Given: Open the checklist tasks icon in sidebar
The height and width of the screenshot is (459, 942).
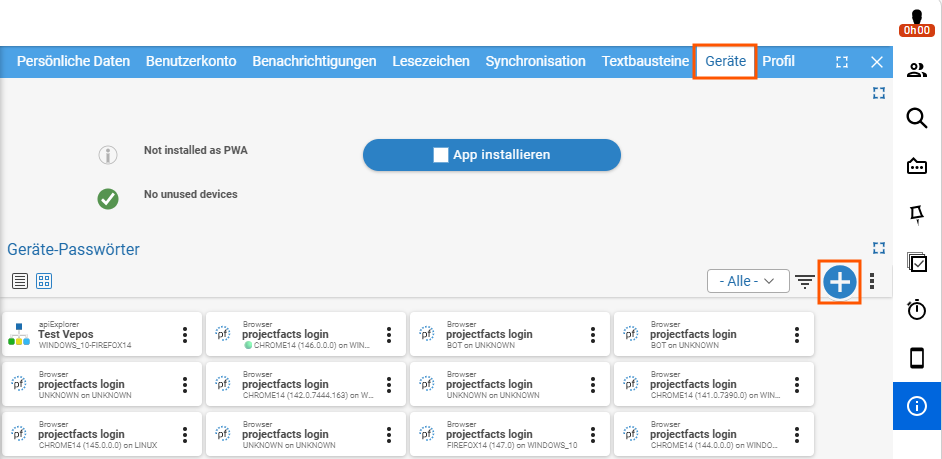Looking at the screenshot, I should tap(916, 261).
